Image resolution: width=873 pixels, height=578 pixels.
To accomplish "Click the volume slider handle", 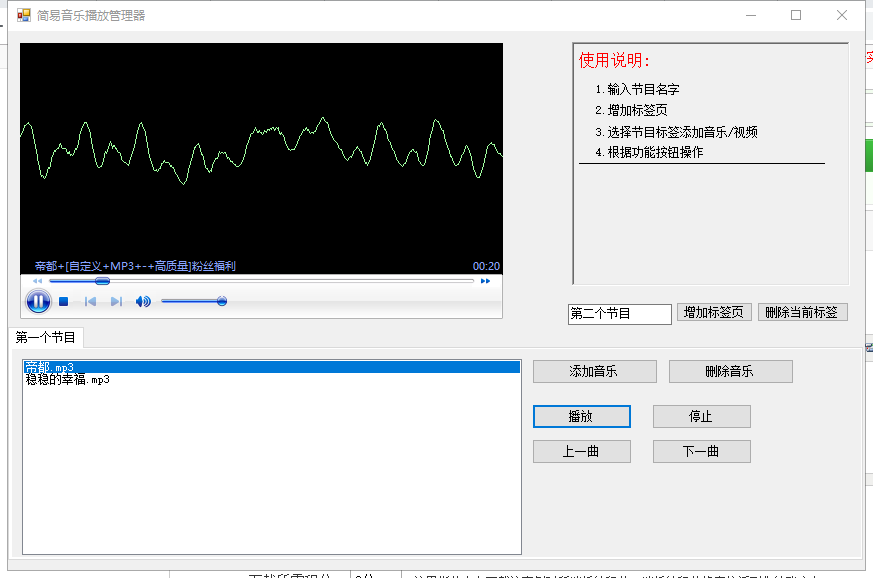I will (222, 301).
